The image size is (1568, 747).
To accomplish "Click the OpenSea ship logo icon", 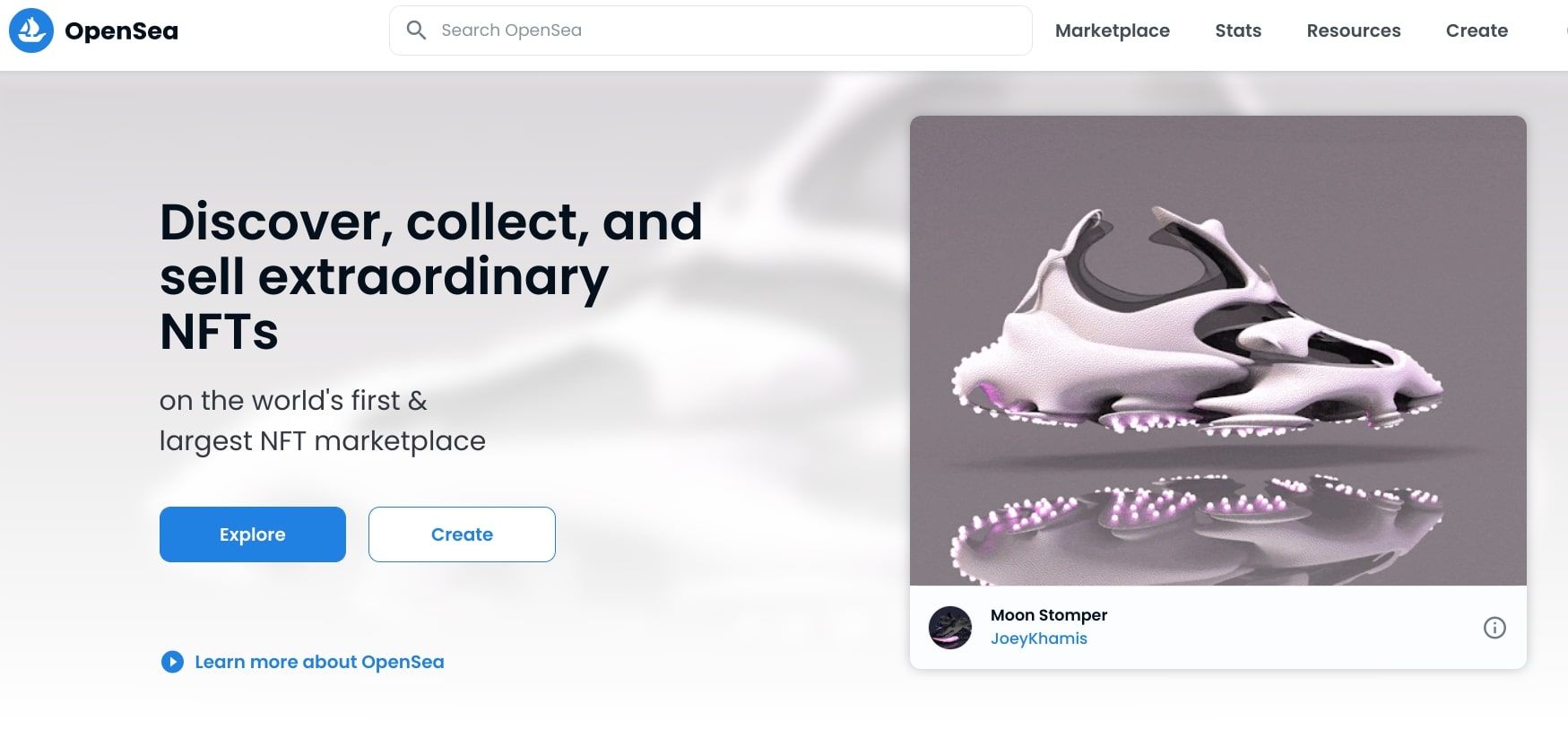I will coord(31,30).
